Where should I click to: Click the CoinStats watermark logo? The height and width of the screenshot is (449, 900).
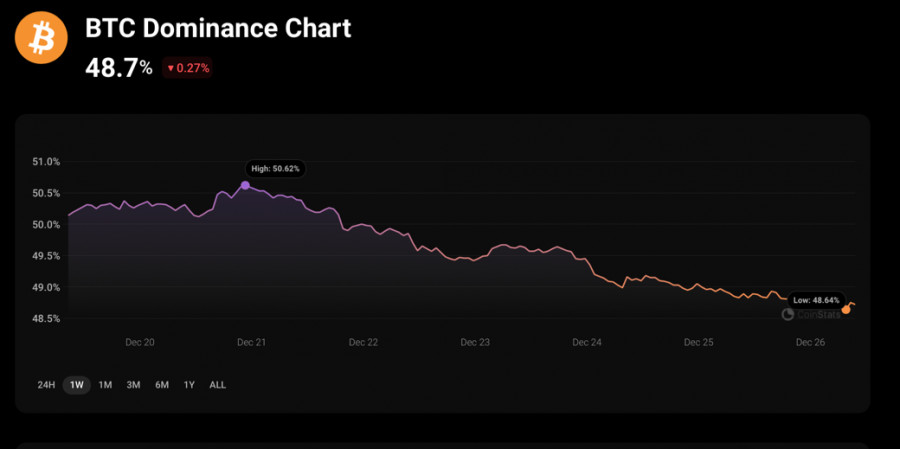pos(809,314)
